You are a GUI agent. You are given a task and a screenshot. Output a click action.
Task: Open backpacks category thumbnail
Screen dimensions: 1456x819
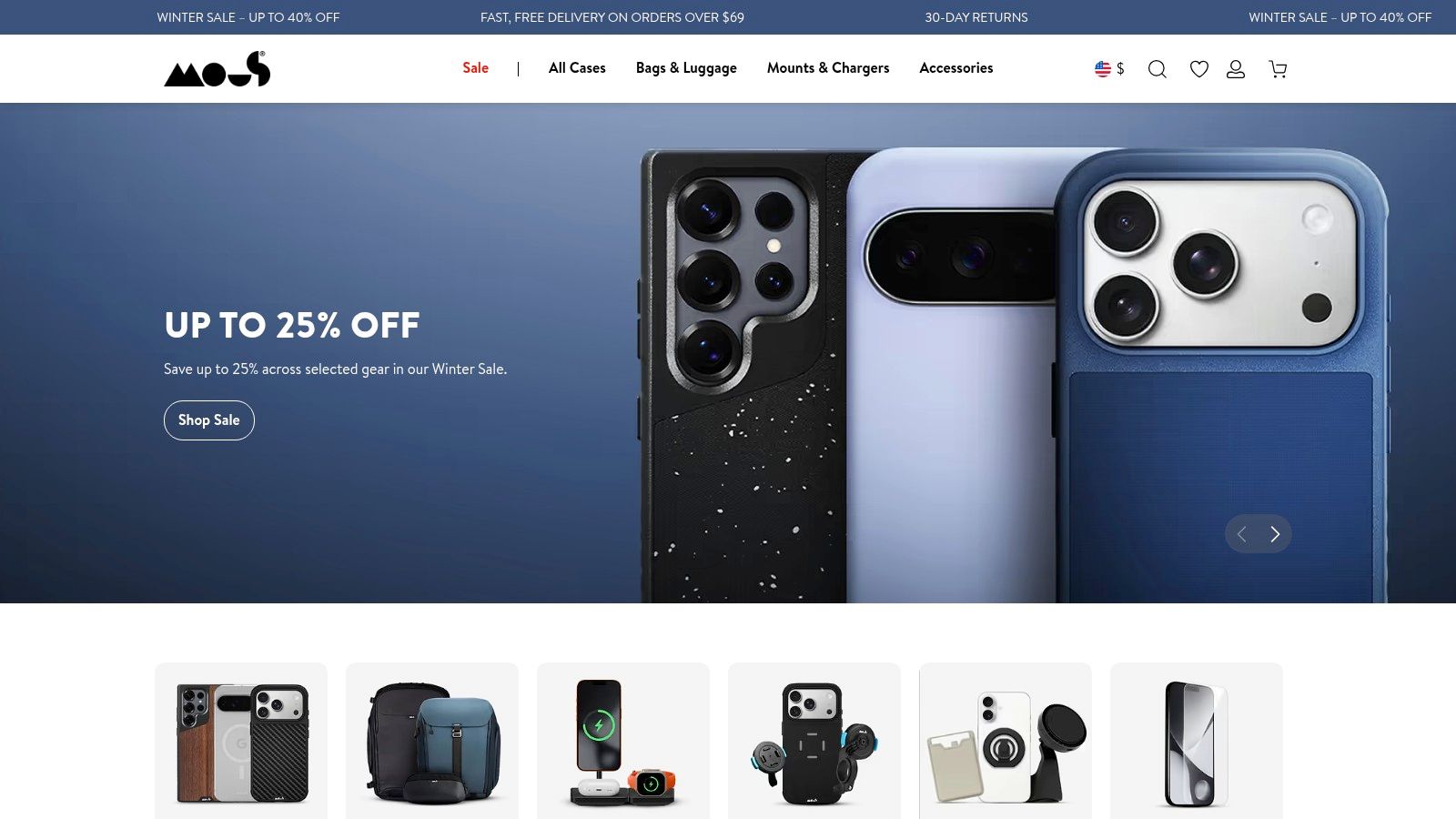[x=432, y=741]
